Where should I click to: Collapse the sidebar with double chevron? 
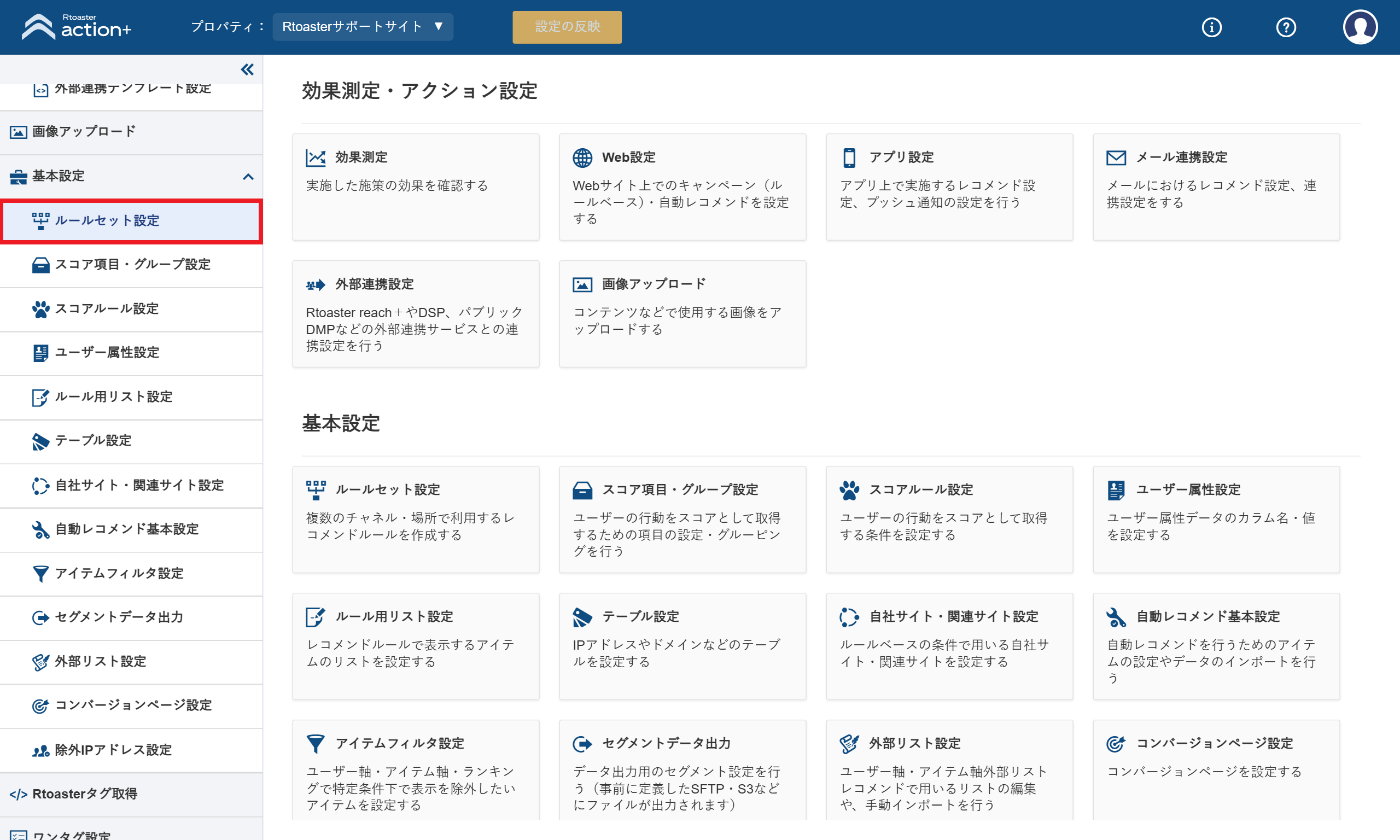click(247, 69)
